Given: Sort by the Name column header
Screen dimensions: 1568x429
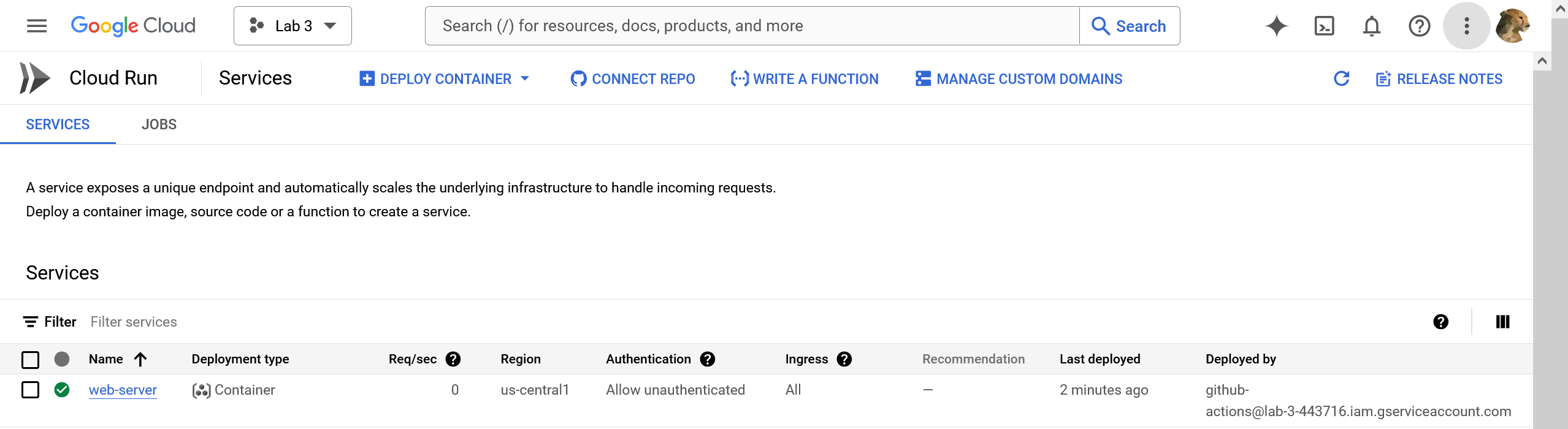Looking at the screenshot, I should [105, 359].
